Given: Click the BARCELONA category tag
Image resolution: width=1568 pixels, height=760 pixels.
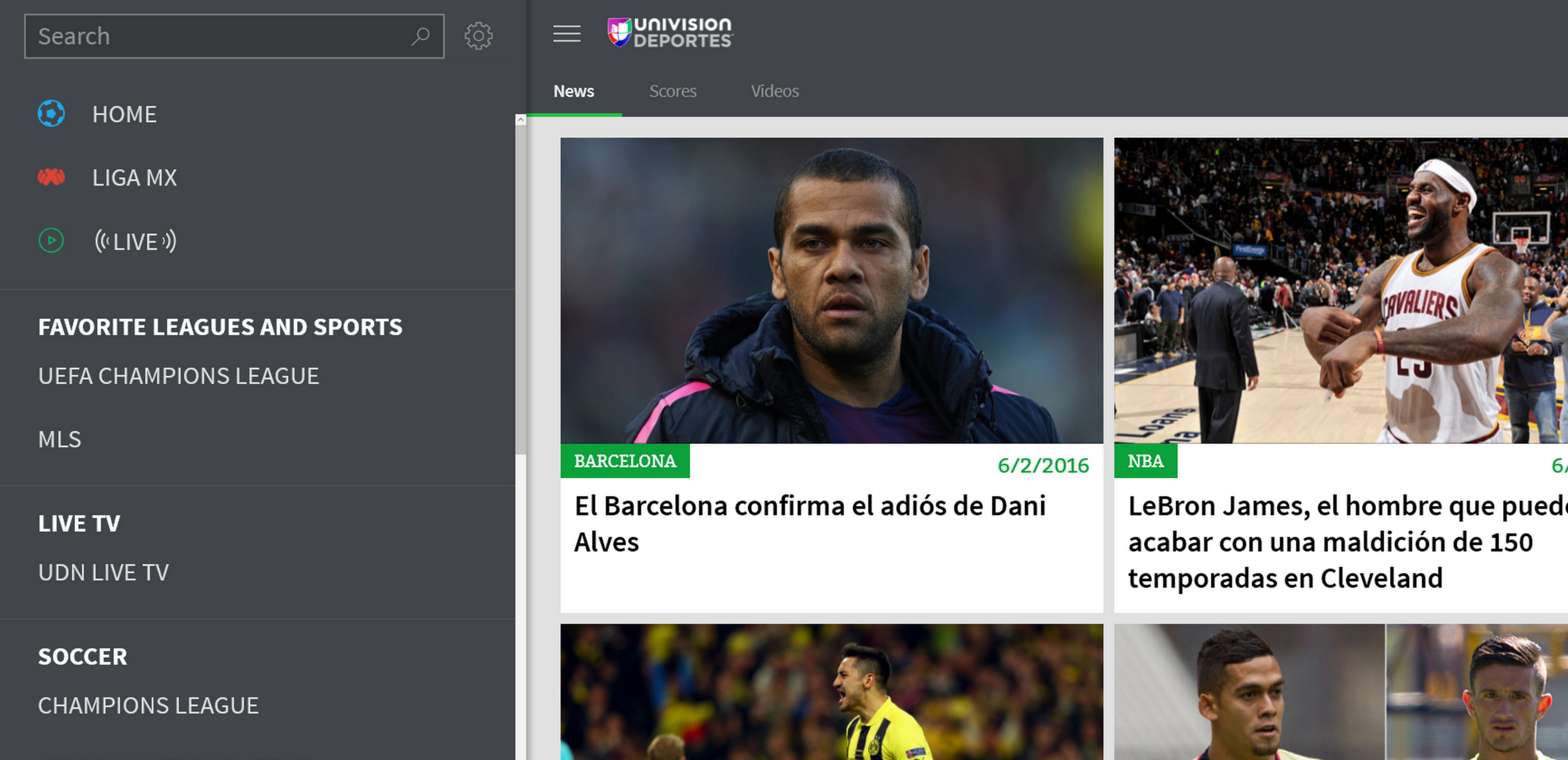Looking at the screenshot, I should coord(625,461).
